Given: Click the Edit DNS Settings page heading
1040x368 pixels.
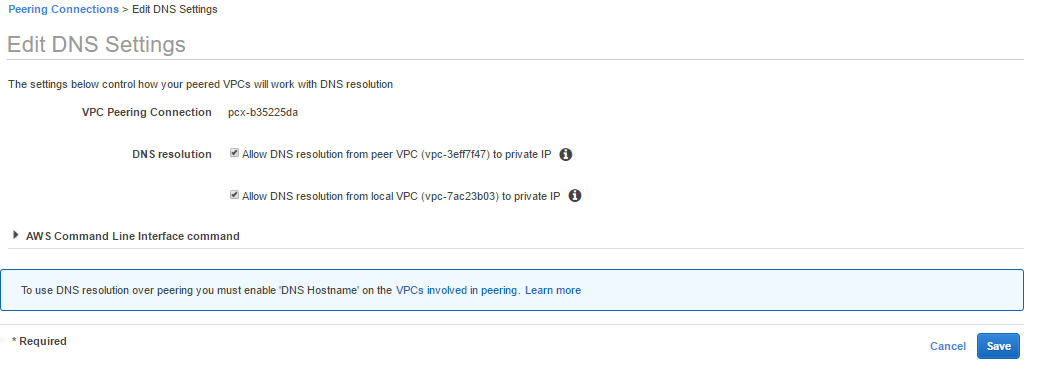Looking at the screenshot, I should [x=96, y=44].
